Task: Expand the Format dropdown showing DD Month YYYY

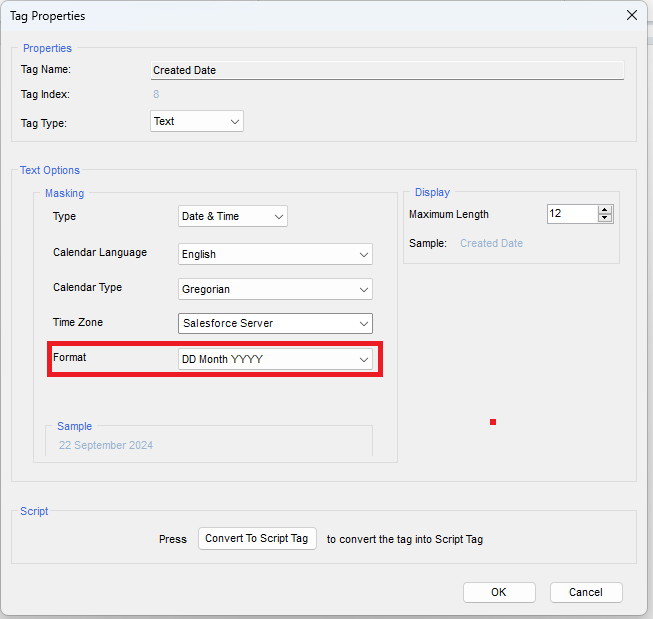Action: (275, 359)
